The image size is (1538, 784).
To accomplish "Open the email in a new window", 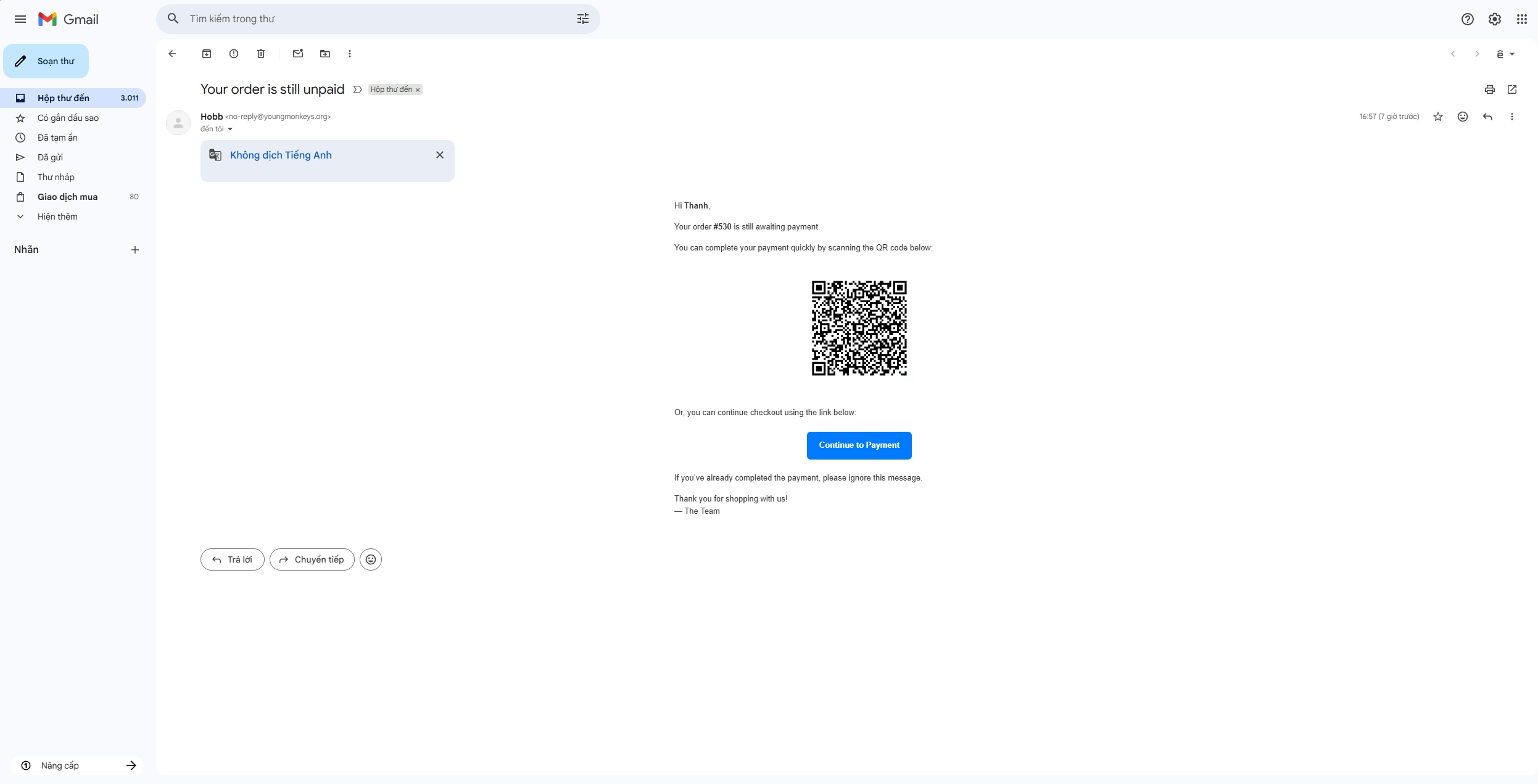I will tap(1512, 89).
